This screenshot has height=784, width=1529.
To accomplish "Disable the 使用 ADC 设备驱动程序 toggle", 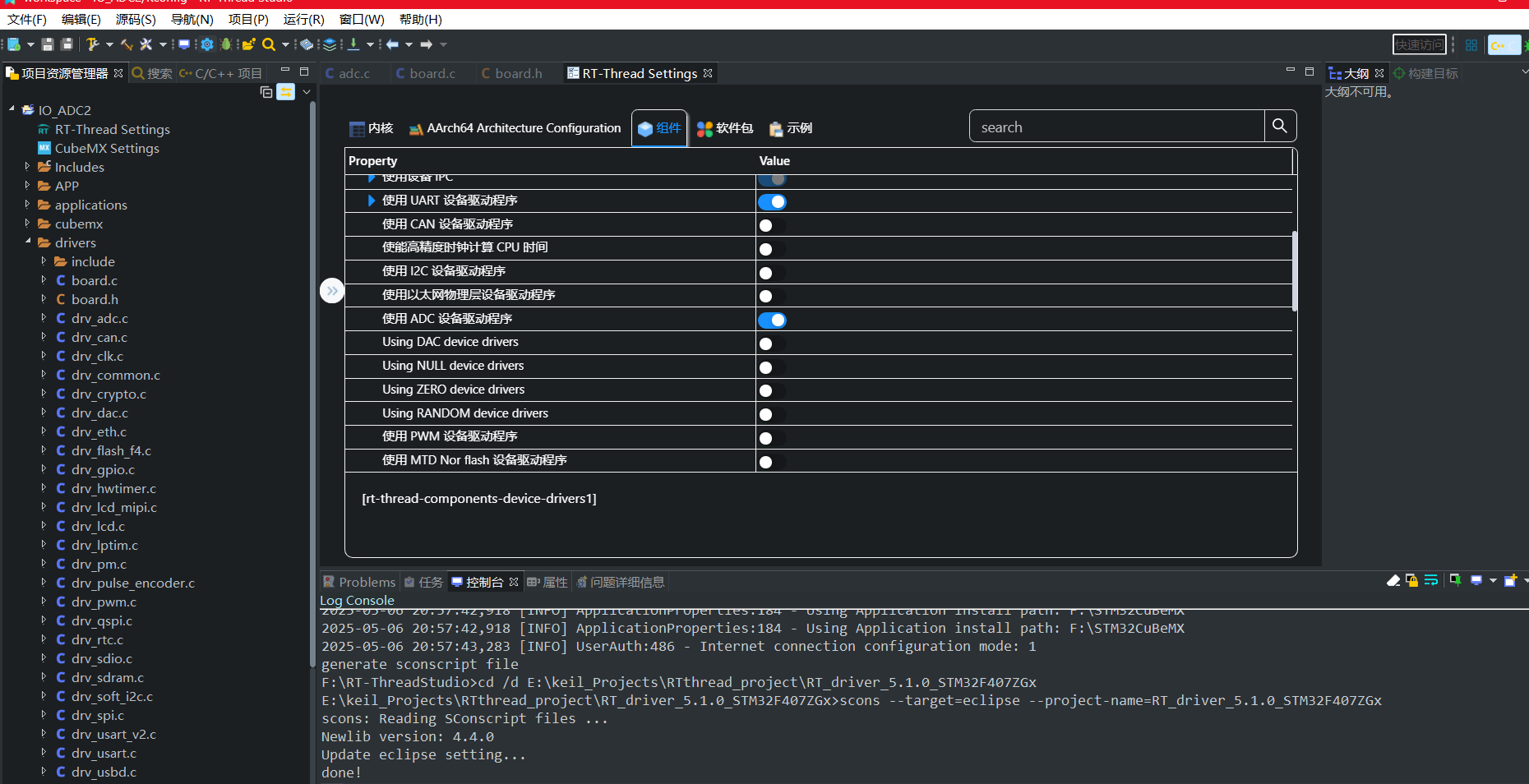I will click(x=772, y=320).
